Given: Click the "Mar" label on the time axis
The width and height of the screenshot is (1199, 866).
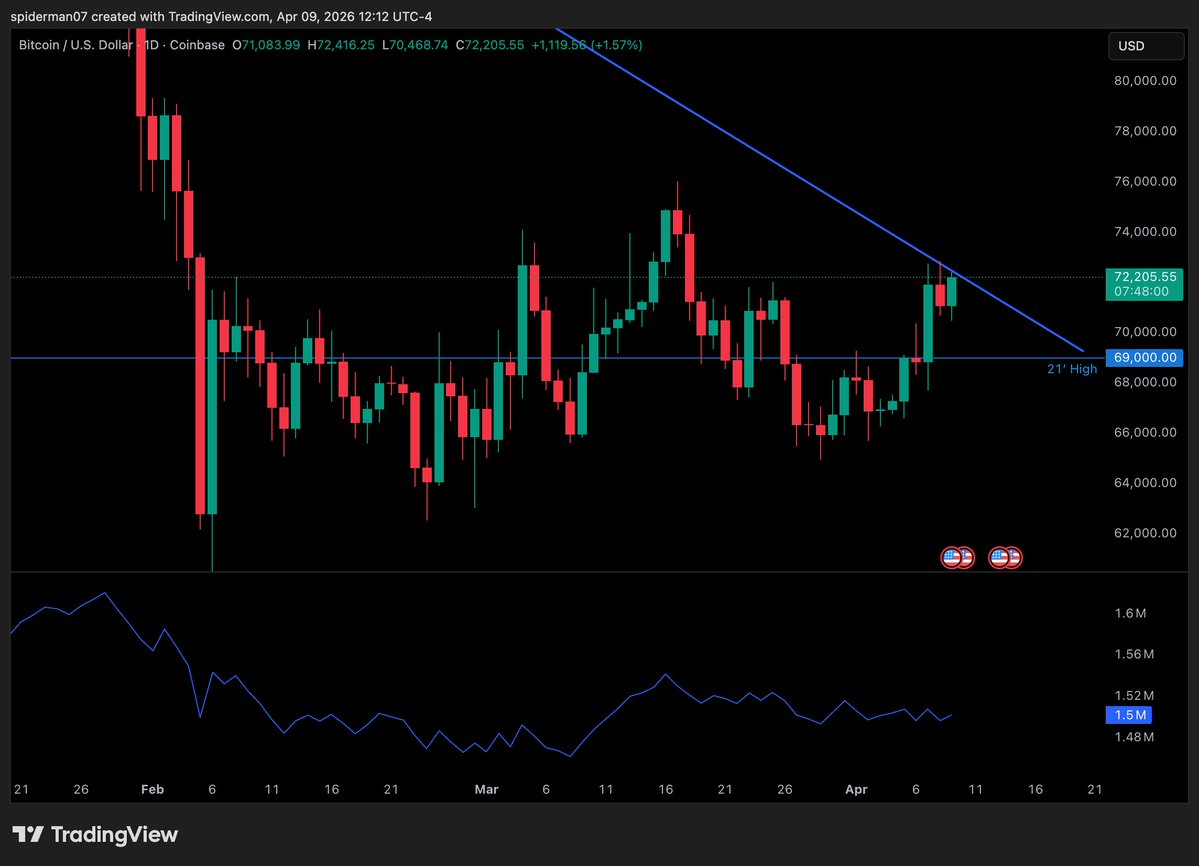Looking at the screenshot, I should pos(486,789).
